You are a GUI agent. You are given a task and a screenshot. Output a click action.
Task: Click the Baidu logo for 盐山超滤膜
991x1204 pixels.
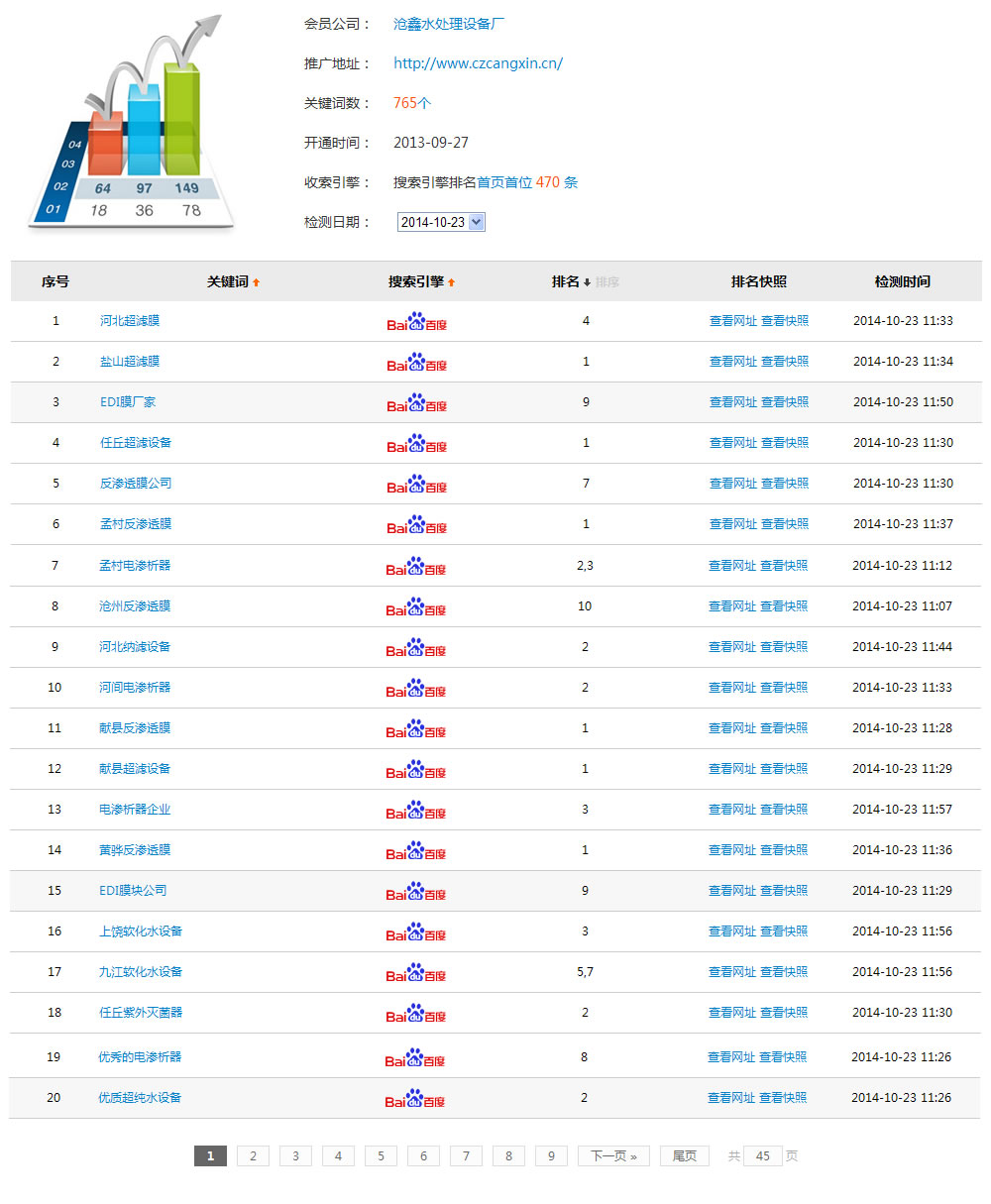[x=416, y=363]
